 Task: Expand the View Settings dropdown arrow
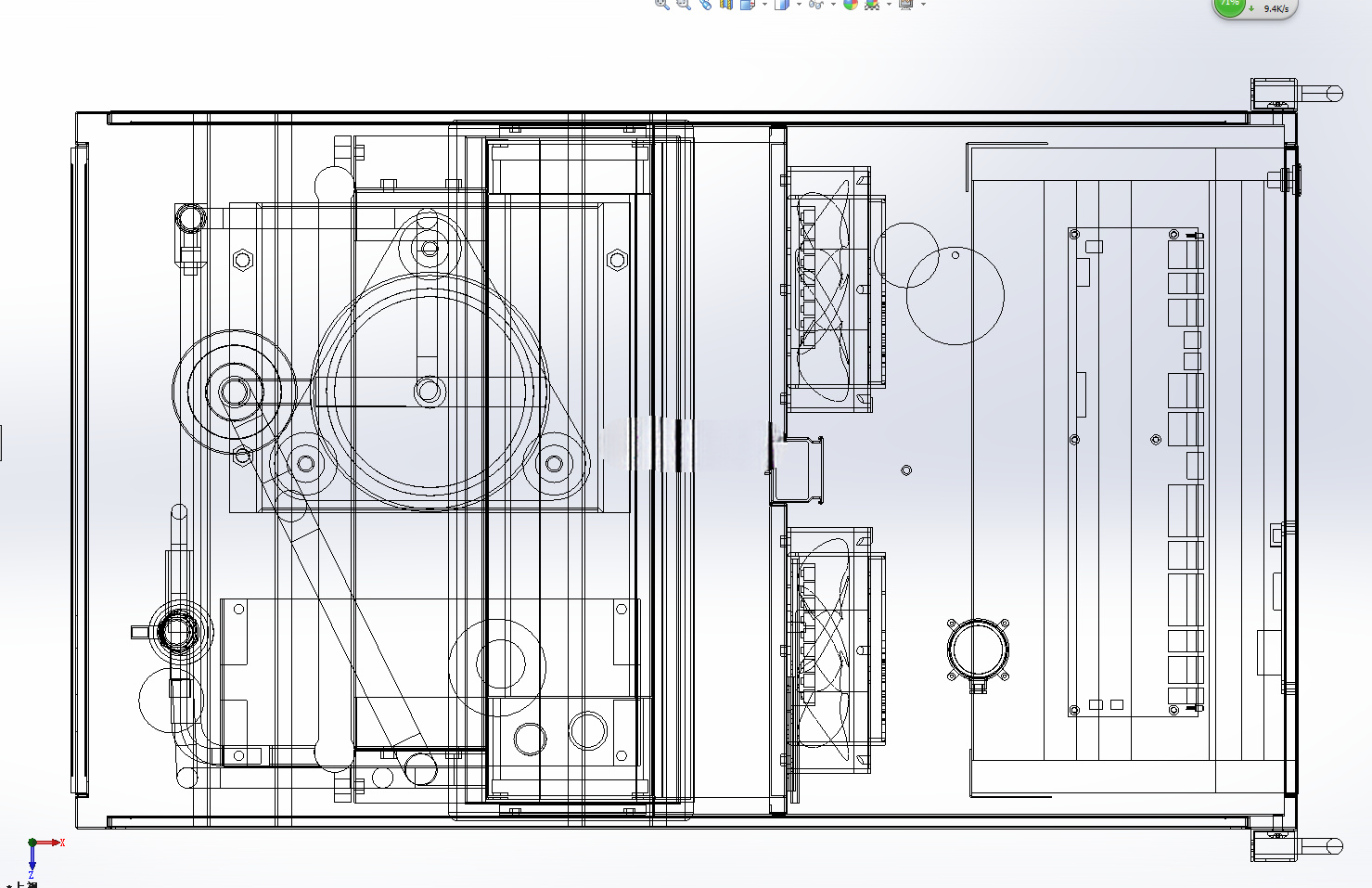[x=923, y=4]
